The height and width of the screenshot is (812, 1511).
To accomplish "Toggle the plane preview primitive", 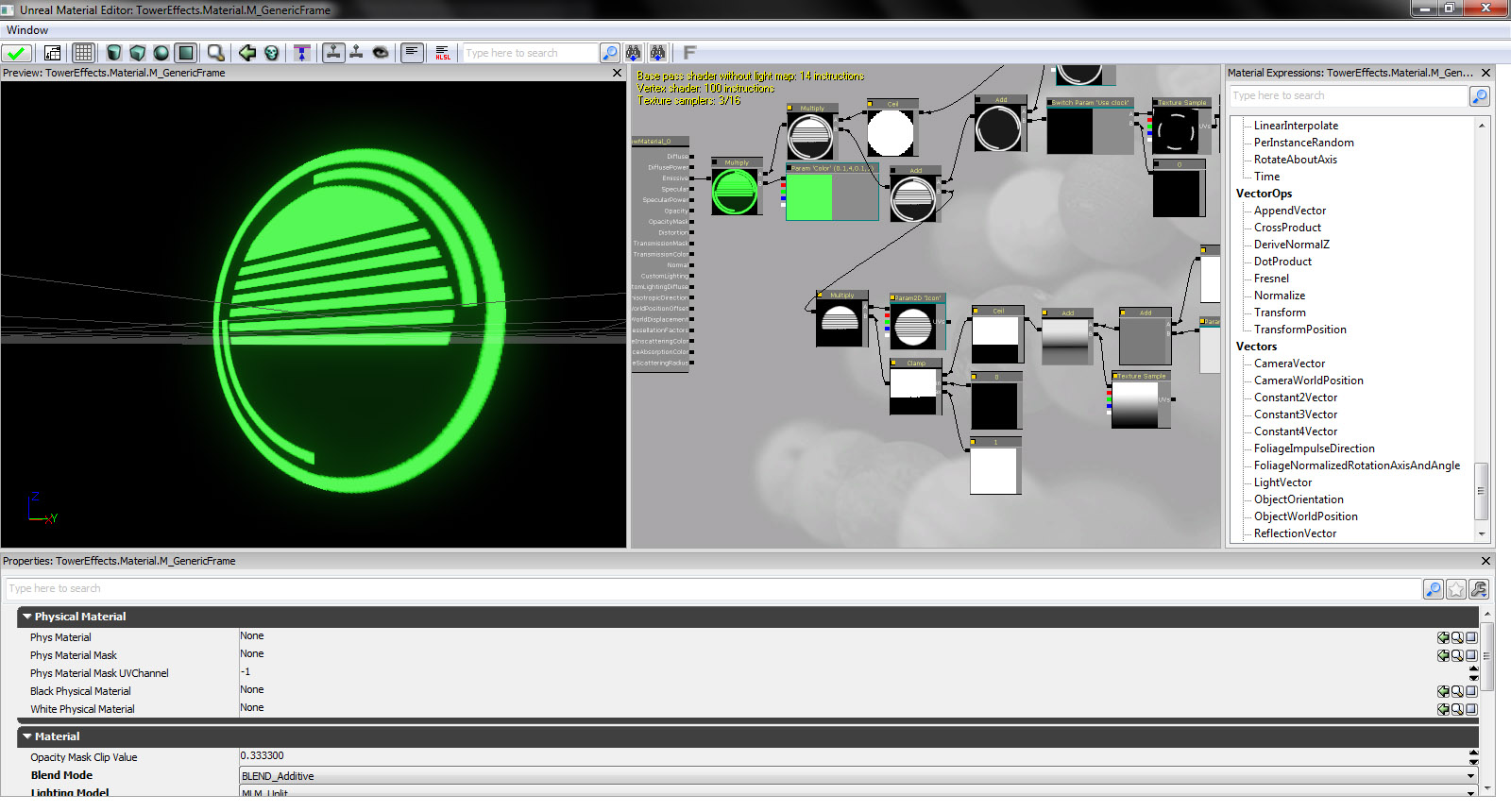I will pos(186,53).
